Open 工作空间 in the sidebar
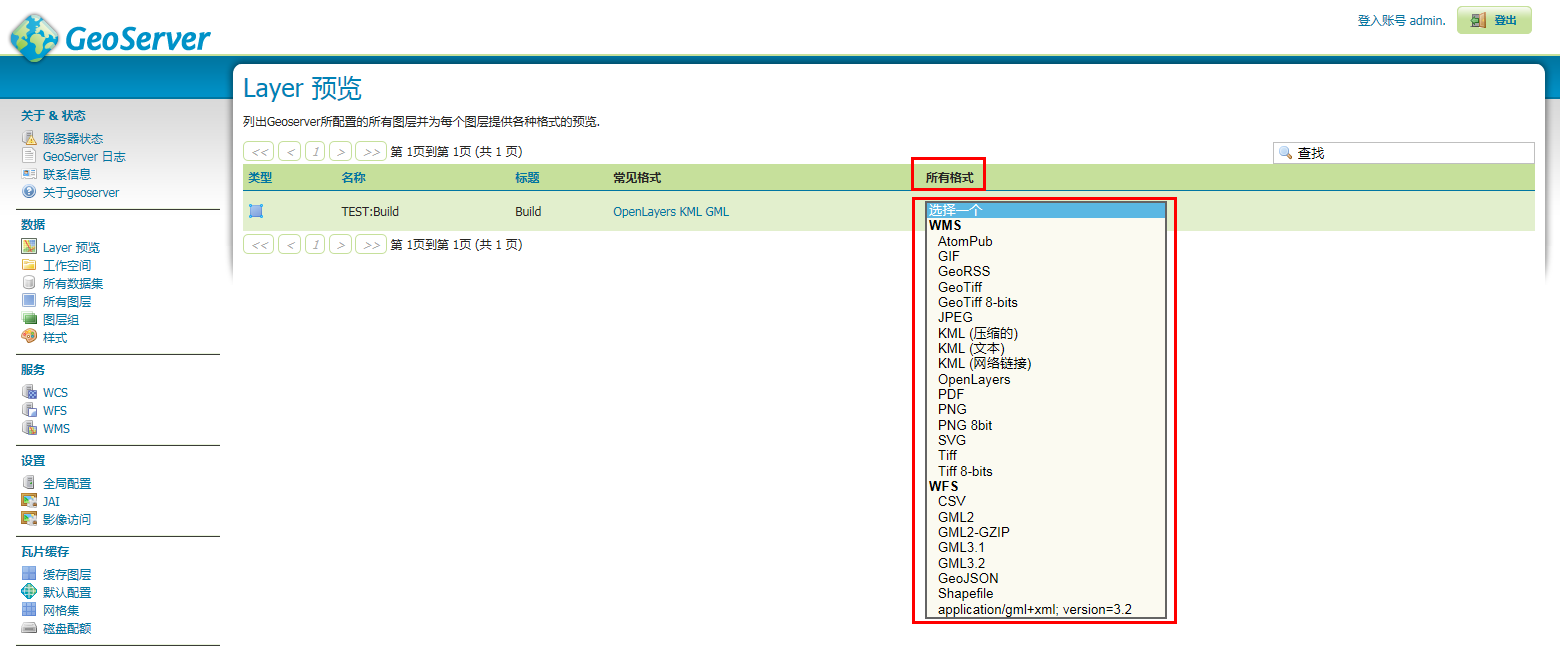Screen dimensions: 1560x647 click(67, 266)
